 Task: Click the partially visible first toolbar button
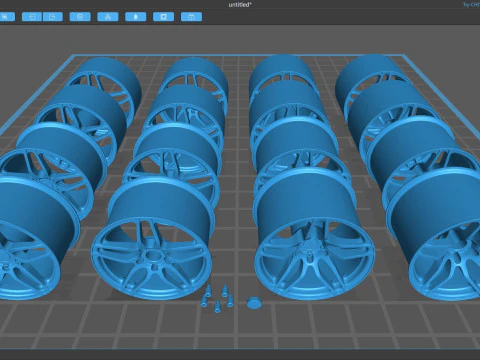(x=7, y=17)
